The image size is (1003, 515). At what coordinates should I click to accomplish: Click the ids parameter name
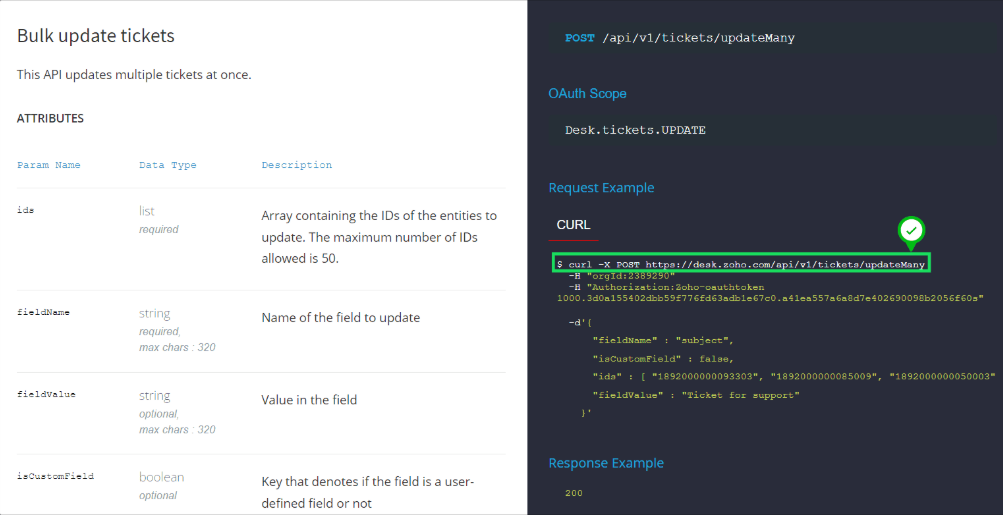[27, 211]
